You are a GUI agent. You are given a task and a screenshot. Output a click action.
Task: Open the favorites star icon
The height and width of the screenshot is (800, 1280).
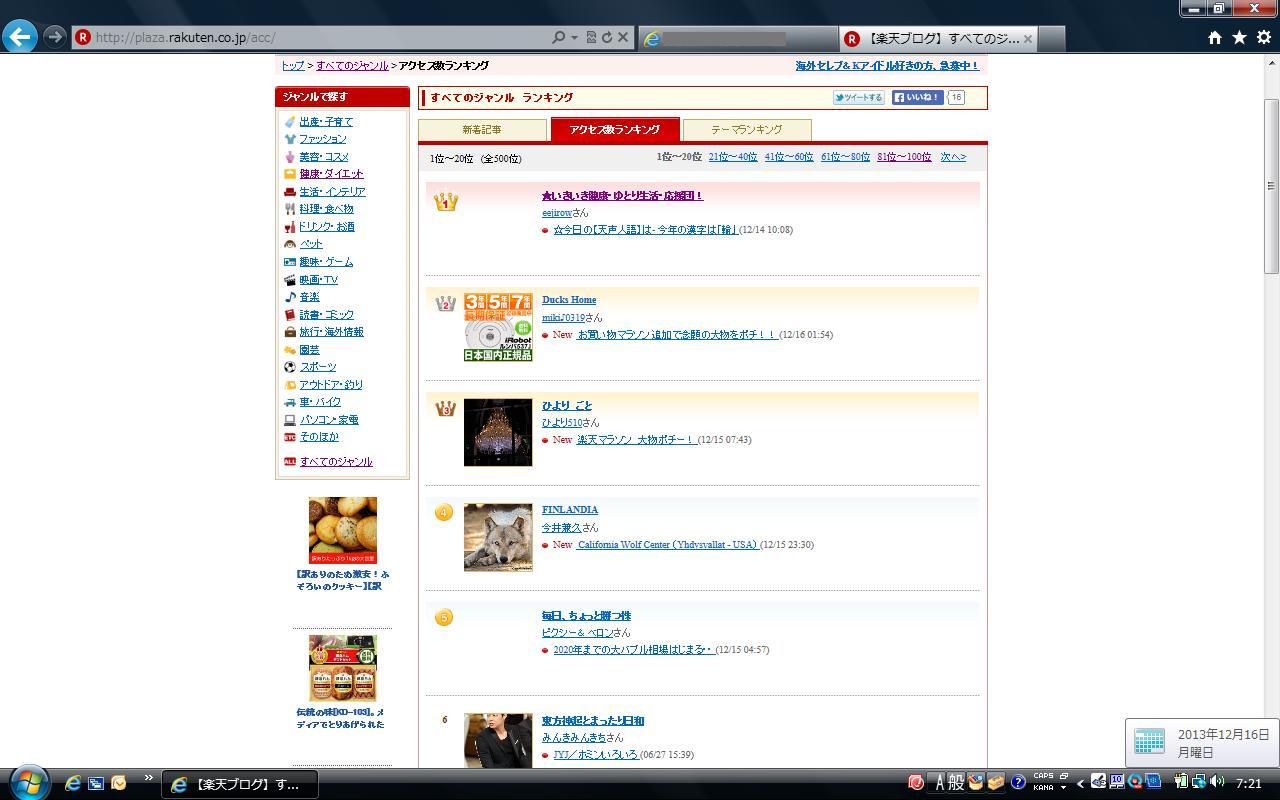(1239, 38)
